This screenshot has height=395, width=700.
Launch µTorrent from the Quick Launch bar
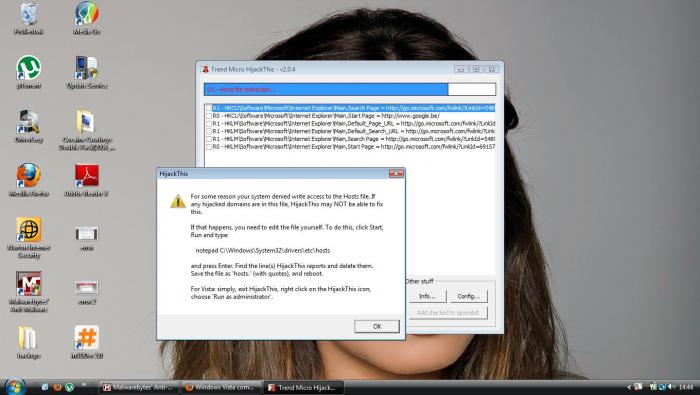click(69, 387)
